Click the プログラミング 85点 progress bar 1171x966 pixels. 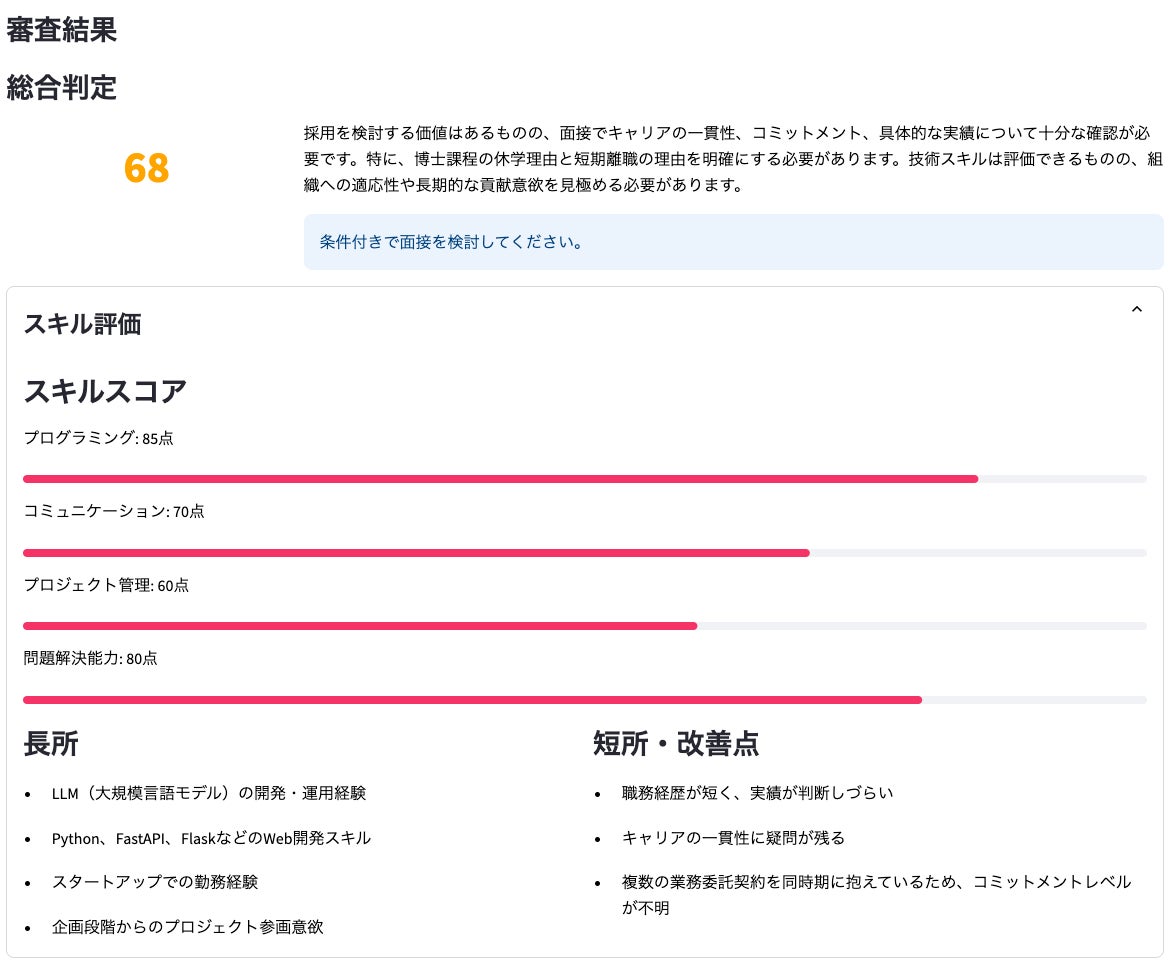pyautogui.click(x=584, y=479)
